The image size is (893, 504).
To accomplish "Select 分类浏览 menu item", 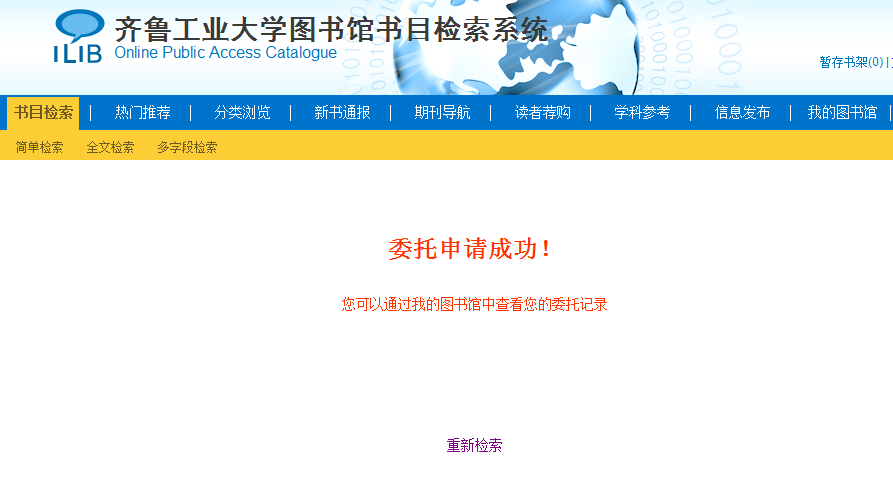I will pos(242,113).
